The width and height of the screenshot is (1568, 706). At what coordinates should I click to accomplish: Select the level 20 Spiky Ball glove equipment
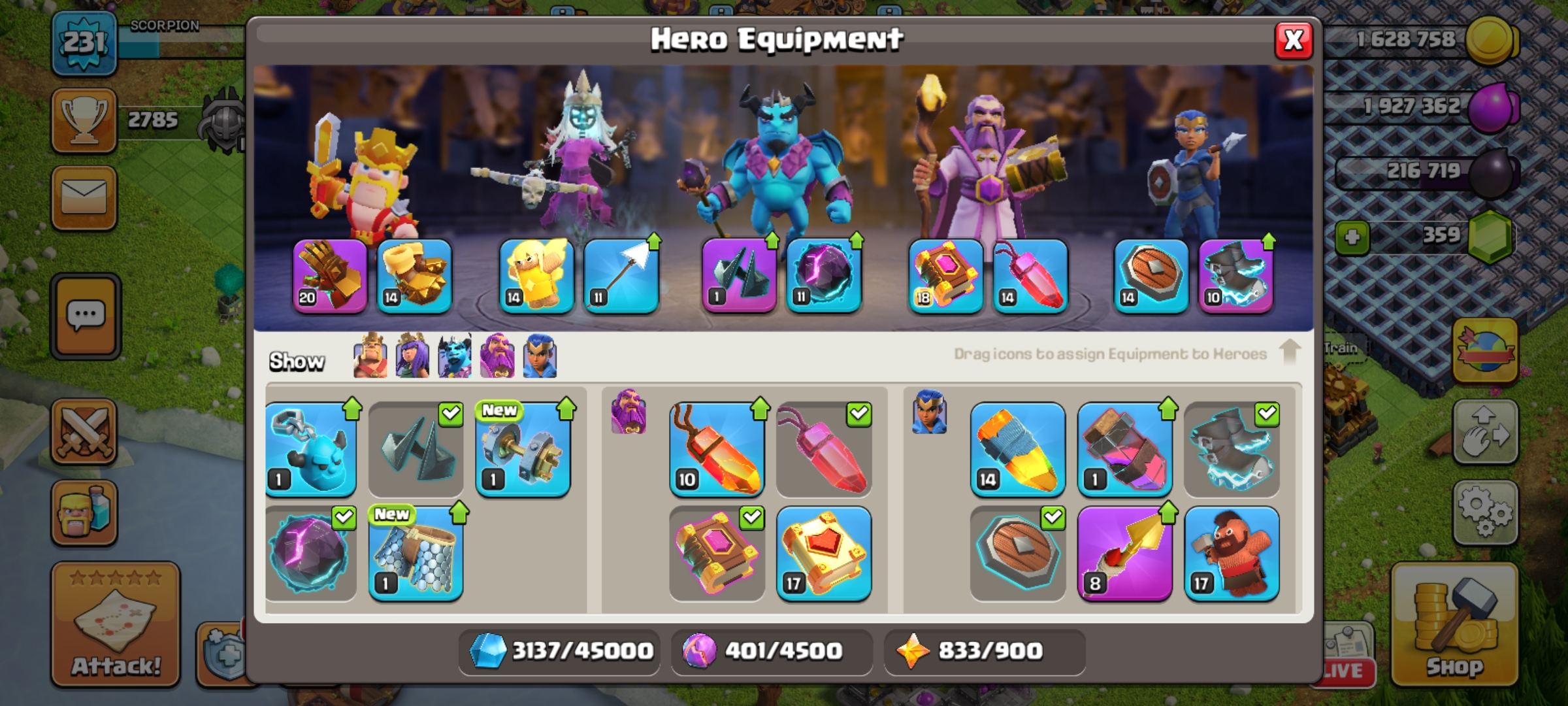330,276
